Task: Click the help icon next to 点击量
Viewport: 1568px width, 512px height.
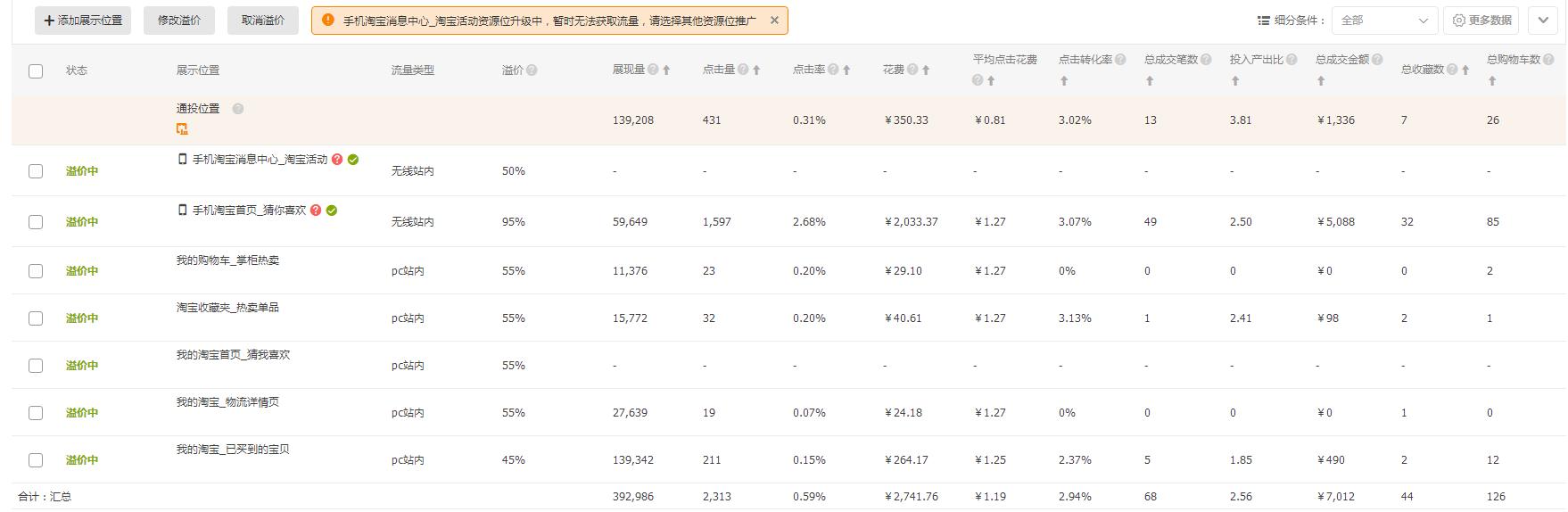Action: pos(743,70)
